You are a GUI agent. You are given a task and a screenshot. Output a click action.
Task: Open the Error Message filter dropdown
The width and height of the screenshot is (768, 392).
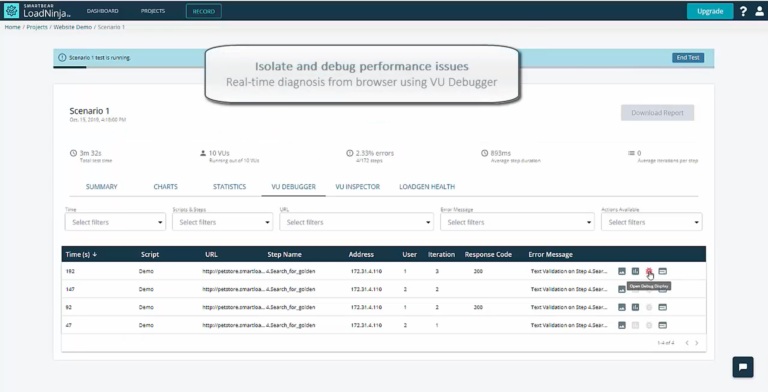click(518, 222)
